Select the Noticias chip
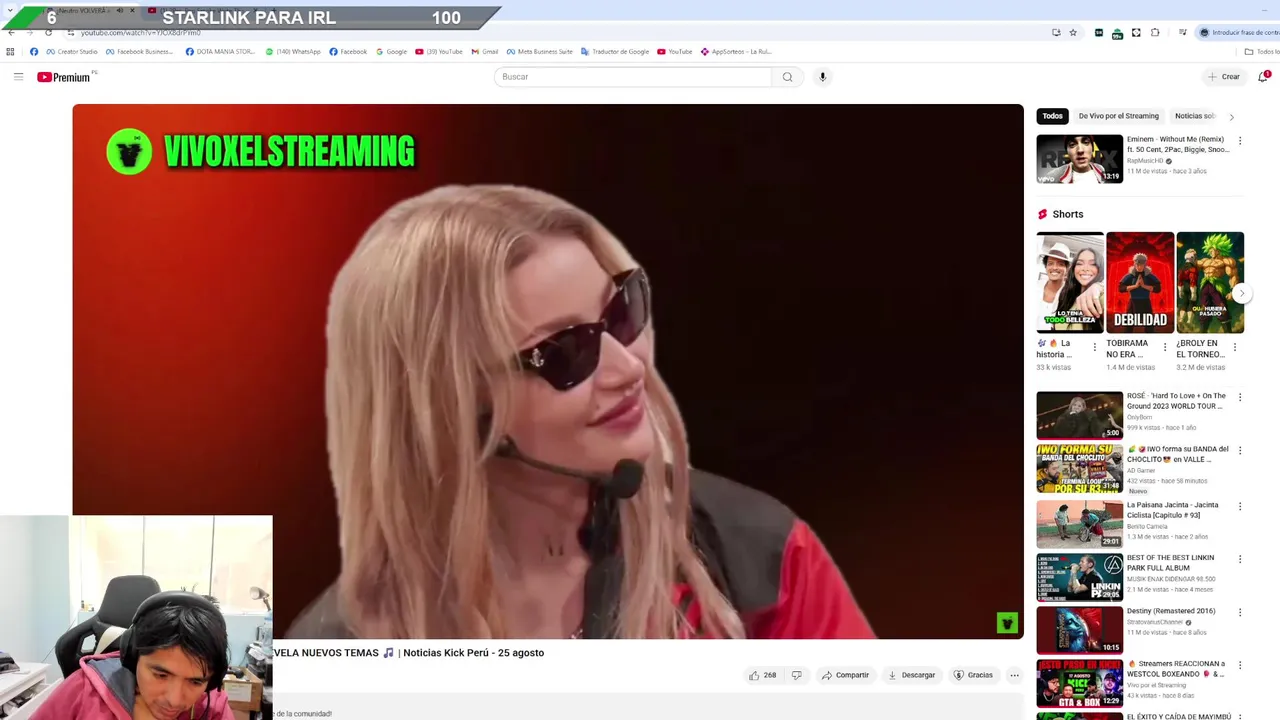This screenshot has height=720, width=1280. pos(1195,116)
